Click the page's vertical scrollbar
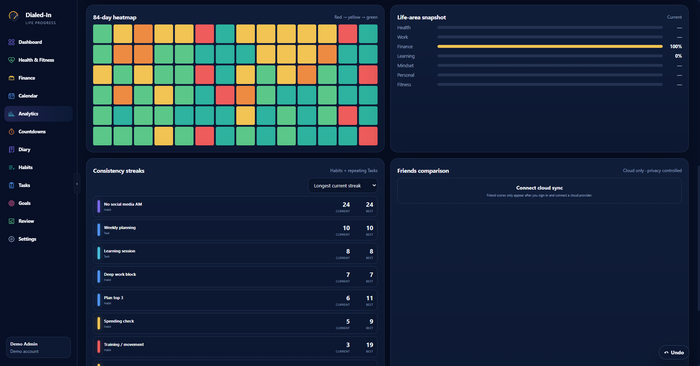Image resolution: width=700 pixels, height=366 pixels. click(698, 237)
